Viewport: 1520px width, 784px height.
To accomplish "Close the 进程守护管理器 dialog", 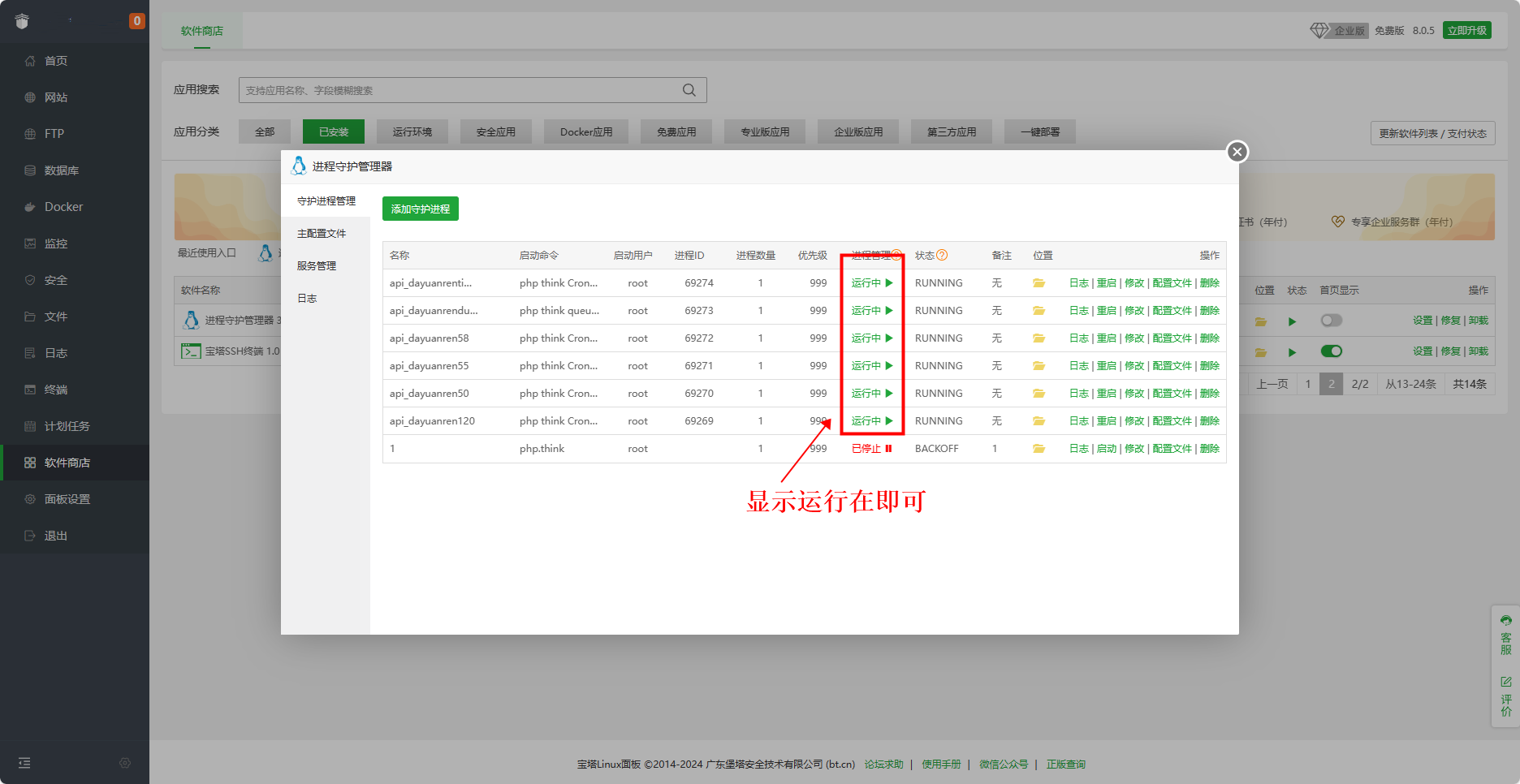I will (x=1237, y=152).
